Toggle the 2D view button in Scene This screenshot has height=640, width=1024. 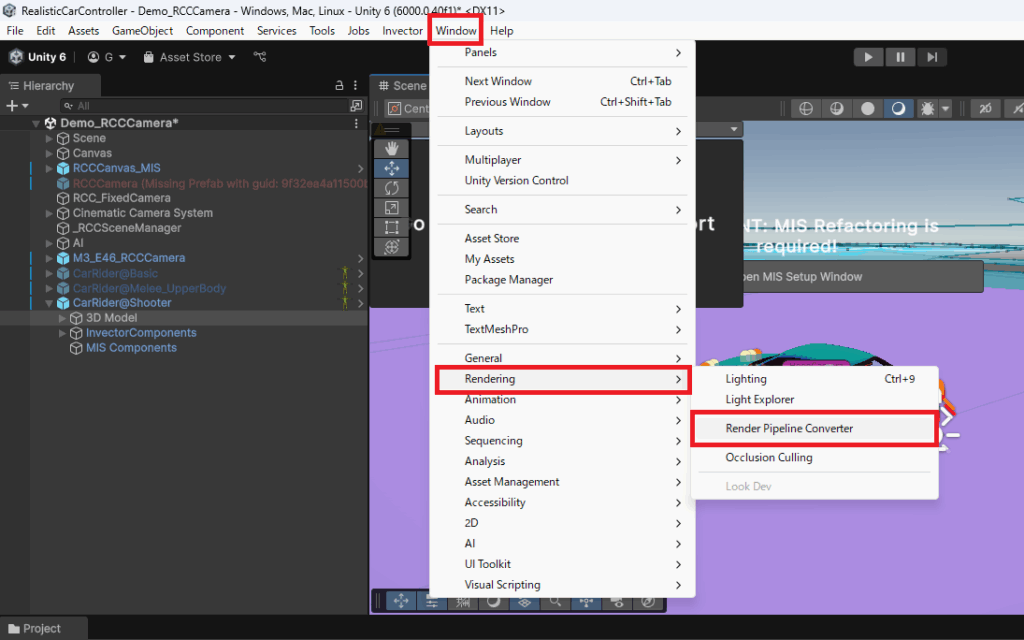tap(986, 108)
